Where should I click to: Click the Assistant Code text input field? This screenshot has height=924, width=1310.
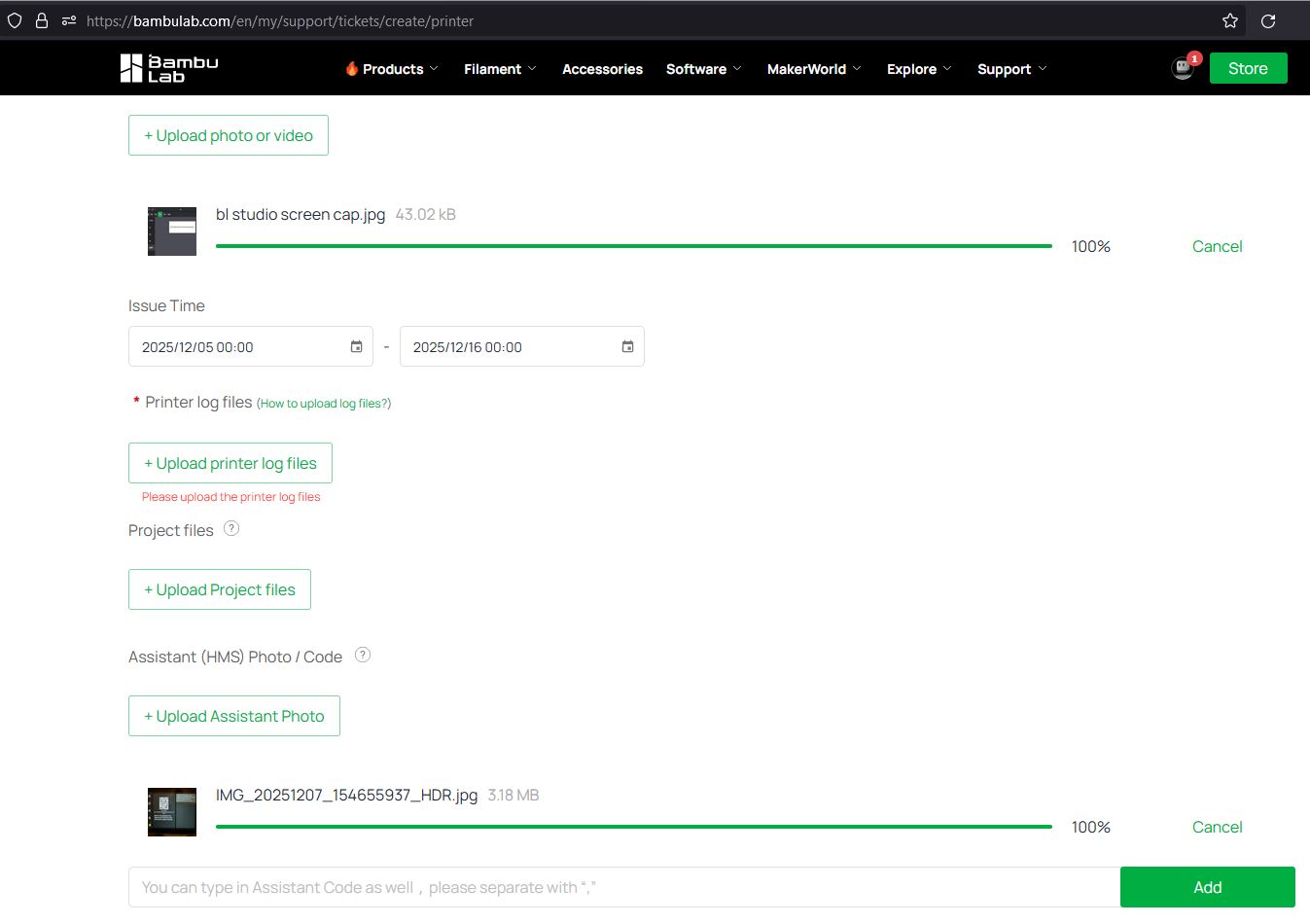click(623, 887)
